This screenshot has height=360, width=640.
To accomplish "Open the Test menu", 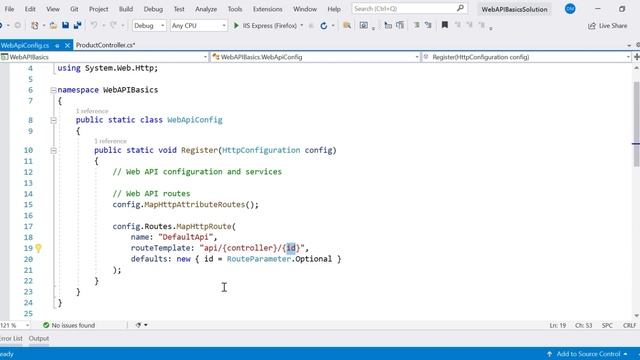I will click(179, 9).
